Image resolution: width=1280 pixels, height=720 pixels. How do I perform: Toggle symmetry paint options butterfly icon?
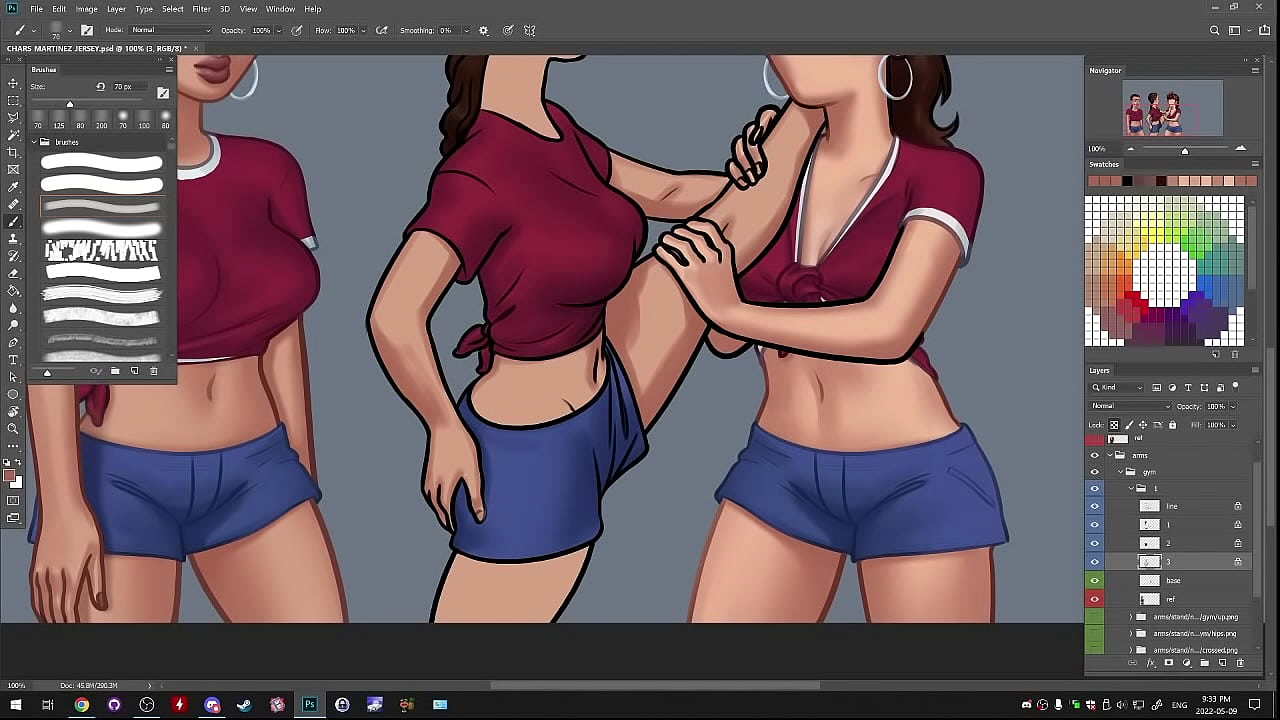click(530, 30)
